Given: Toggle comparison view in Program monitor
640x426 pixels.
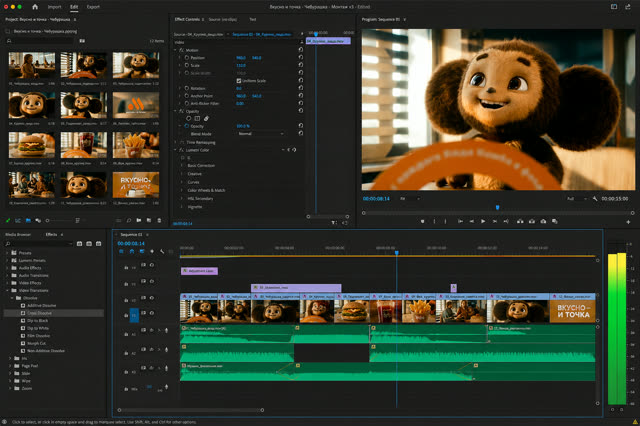Looking at the screenshot, I should (555, 221).
